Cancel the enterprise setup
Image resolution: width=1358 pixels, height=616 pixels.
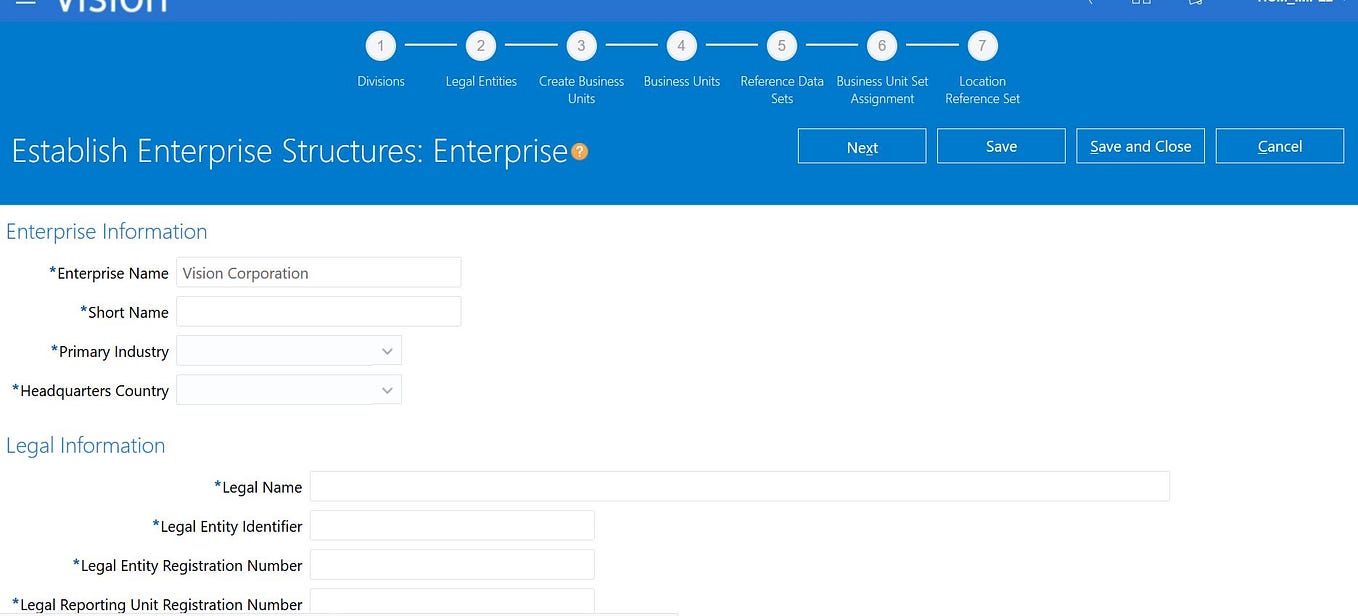1279,146
